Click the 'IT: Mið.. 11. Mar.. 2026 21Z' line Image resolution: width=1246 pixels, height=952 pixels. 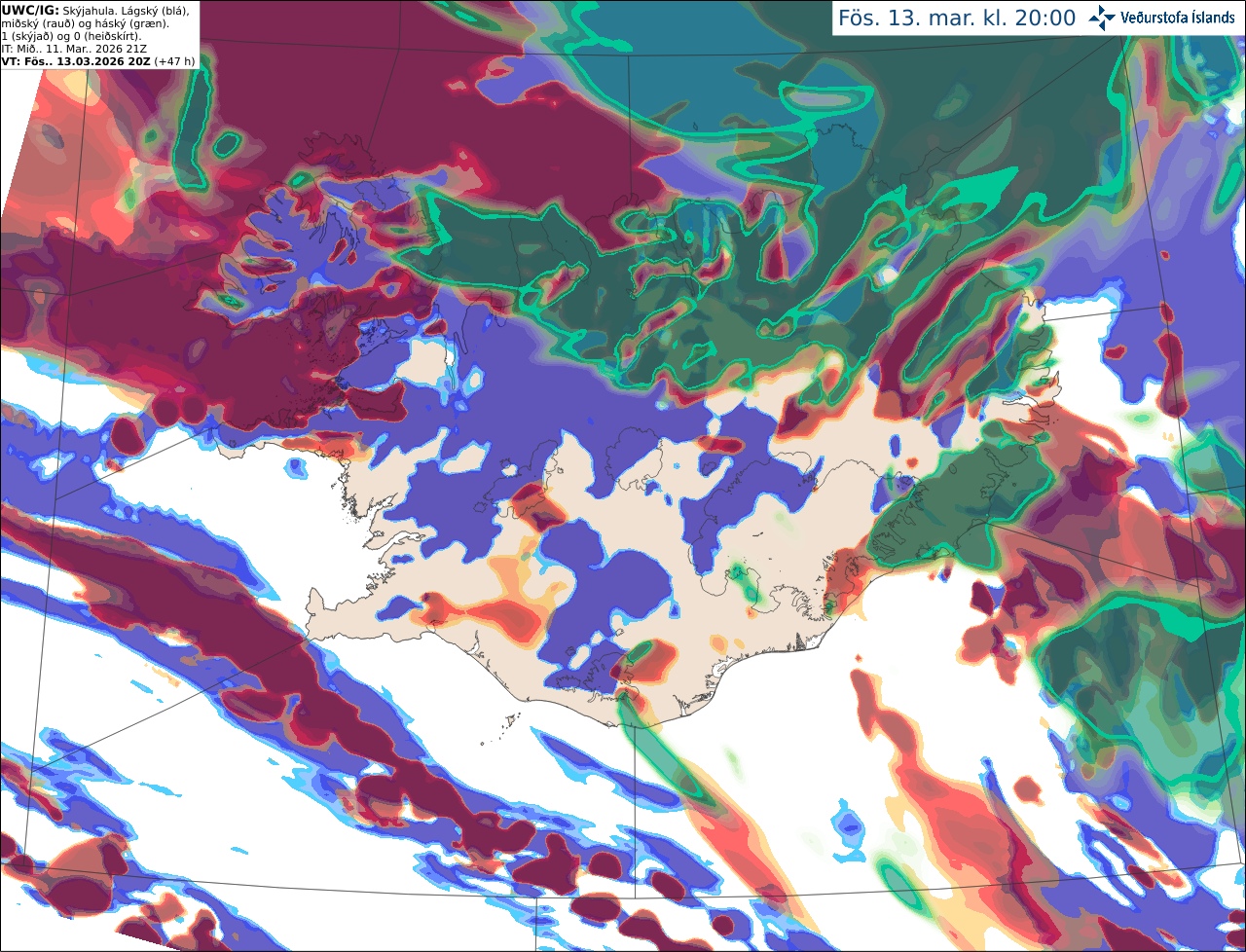[75, 49]
